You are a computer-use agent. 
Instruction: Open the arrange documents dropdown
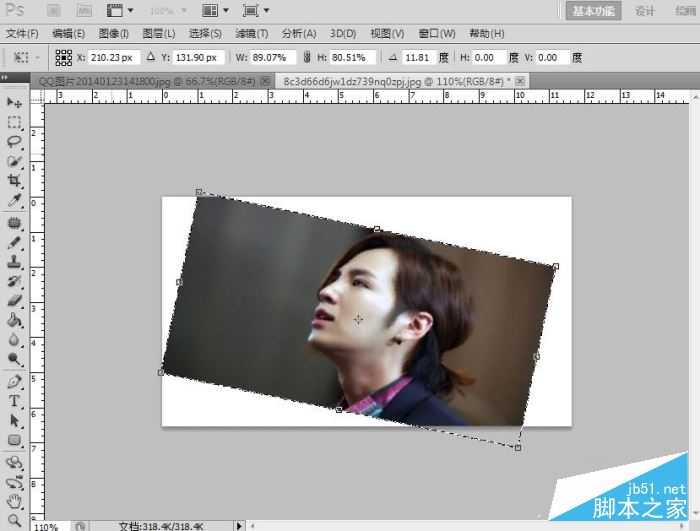(216, 11)
